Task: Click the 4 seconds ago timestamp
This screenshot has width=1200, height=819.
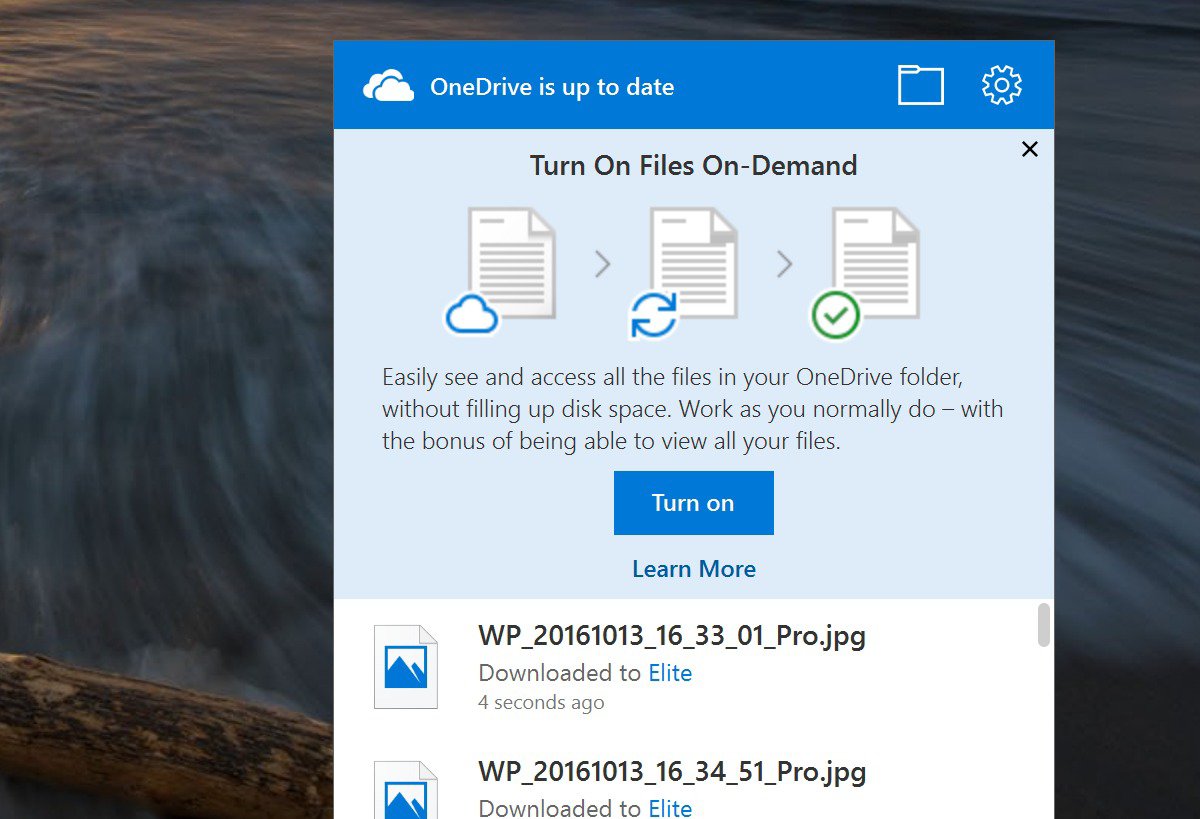Action: (x=541, y=702)
